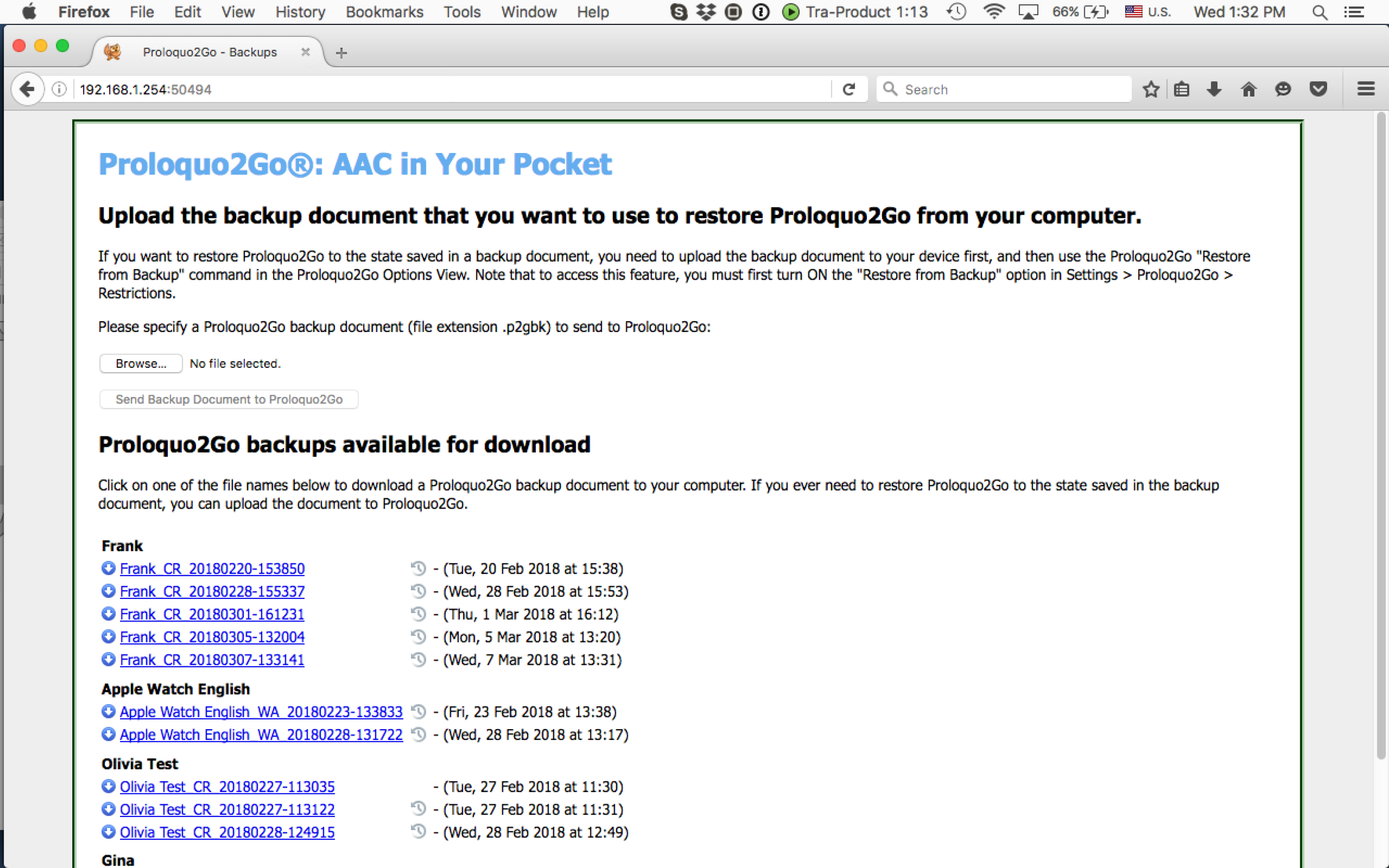
Task: Click the vertical page scrollbar
Action: [x=1381, y=436]
